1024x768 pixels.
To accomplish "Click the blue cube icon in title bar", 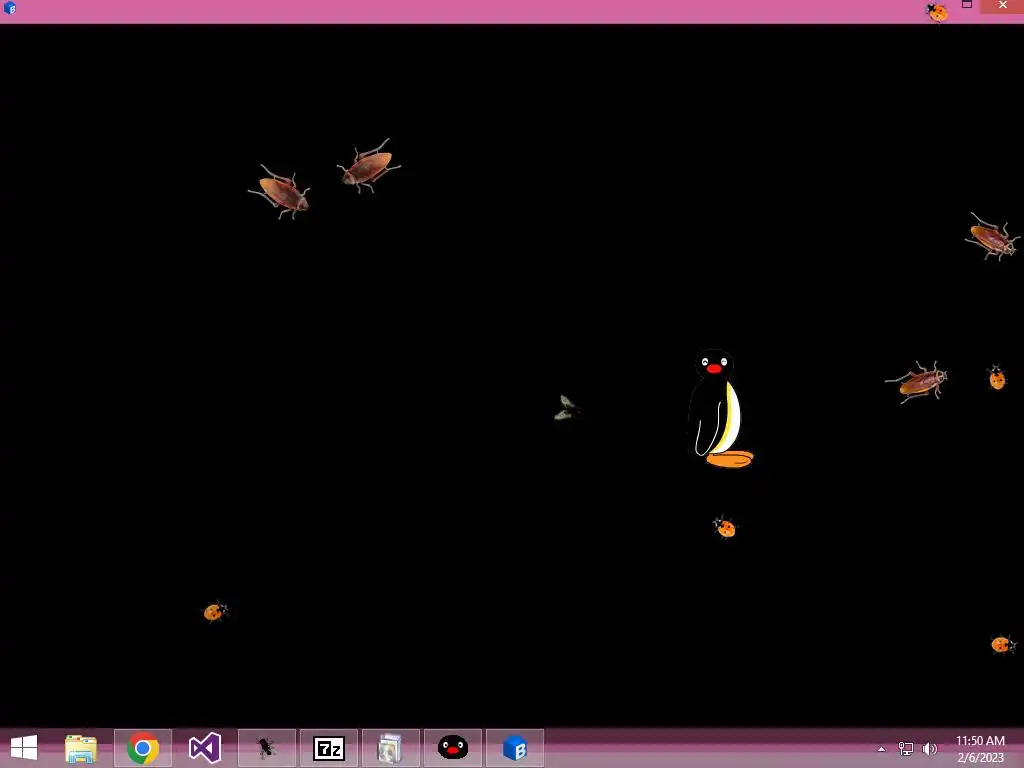I will [10, 8].
